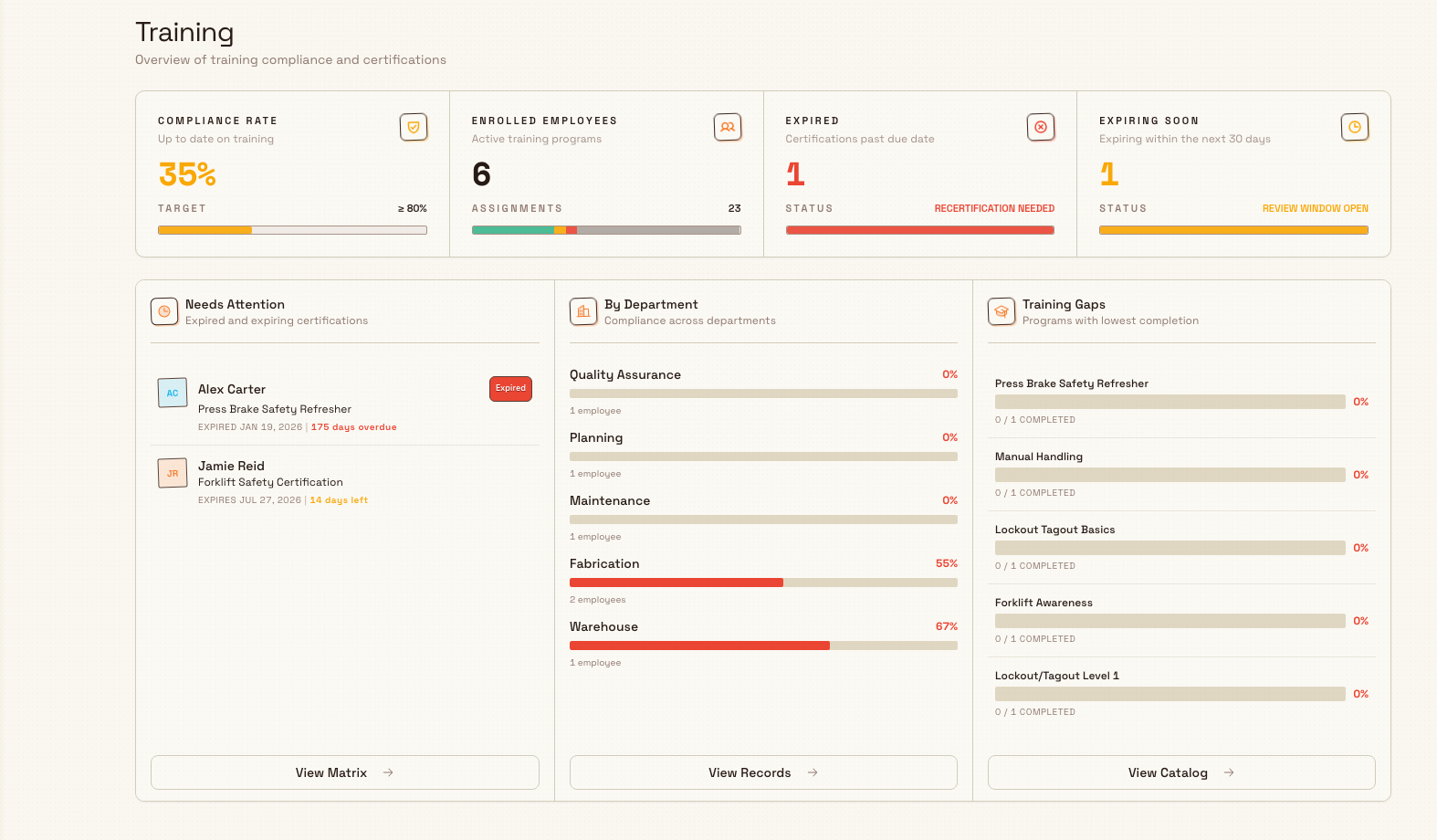Click the enrolled employees count 6
1437x840 pixels.
pos(481,174)
